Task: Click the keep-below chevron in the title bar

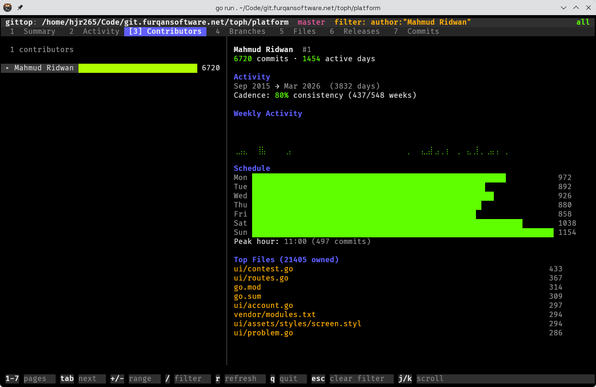Action: (x=563, y=8)
